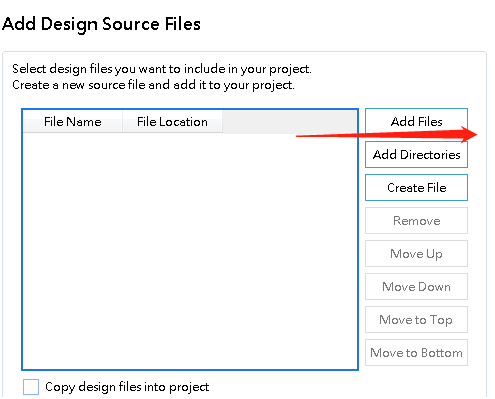Click the Add Files button
The width and height of the screenshot is (495, 399).
tap(416, 121)
